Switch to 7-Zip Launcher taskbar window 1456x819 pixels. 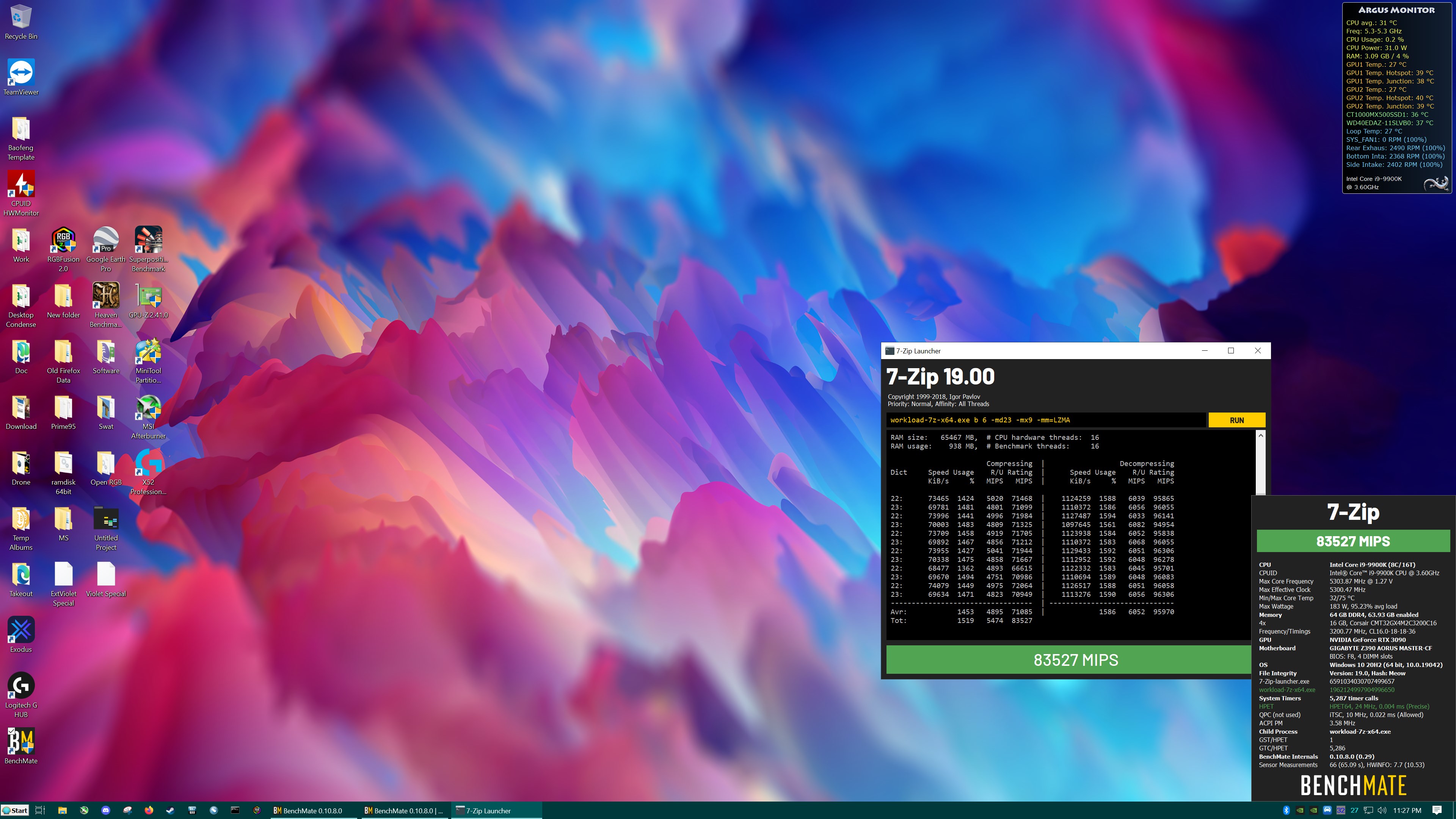click(496, 811)
